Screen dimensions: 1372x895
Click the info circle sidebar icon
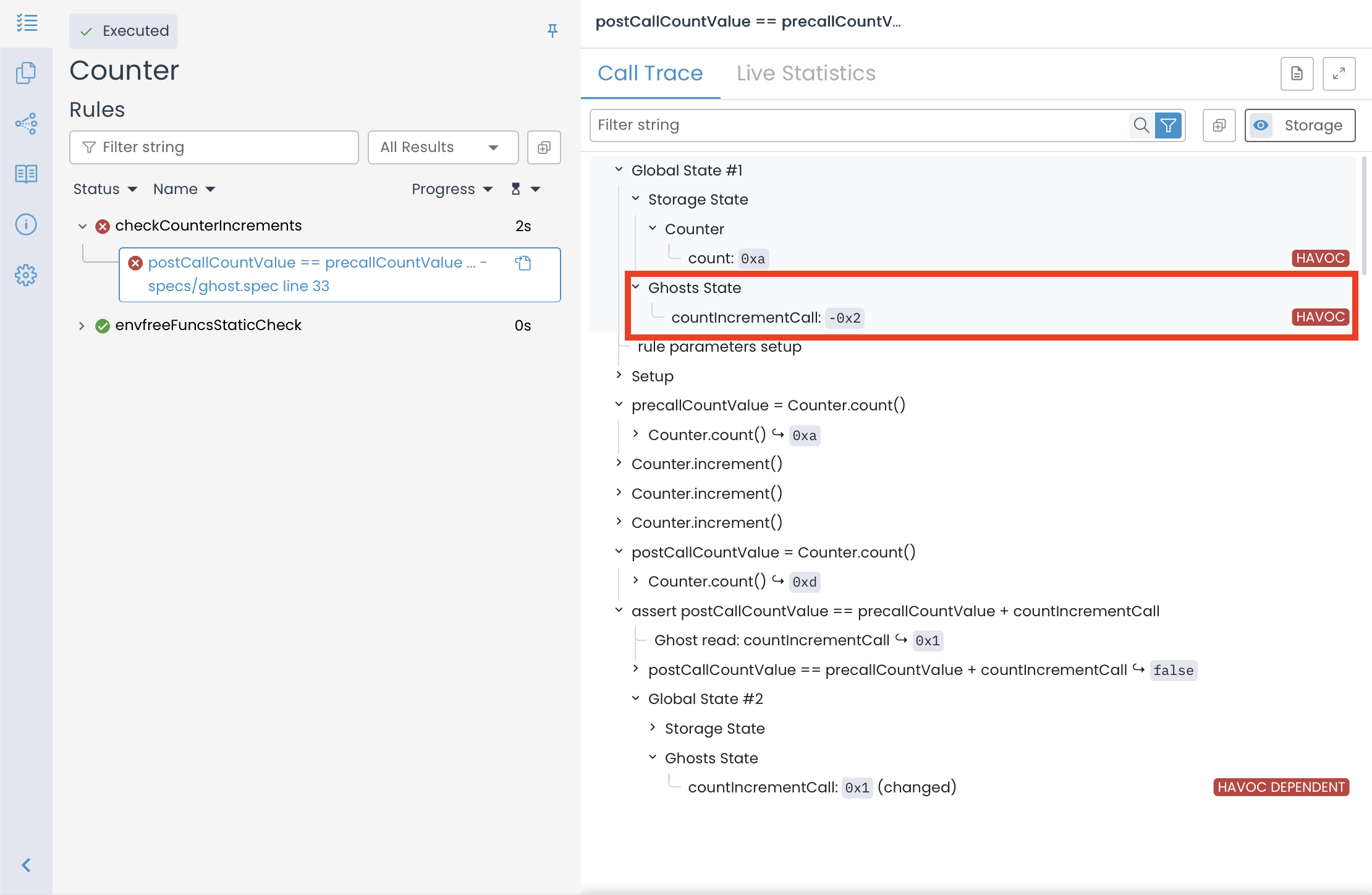point(26,224)
